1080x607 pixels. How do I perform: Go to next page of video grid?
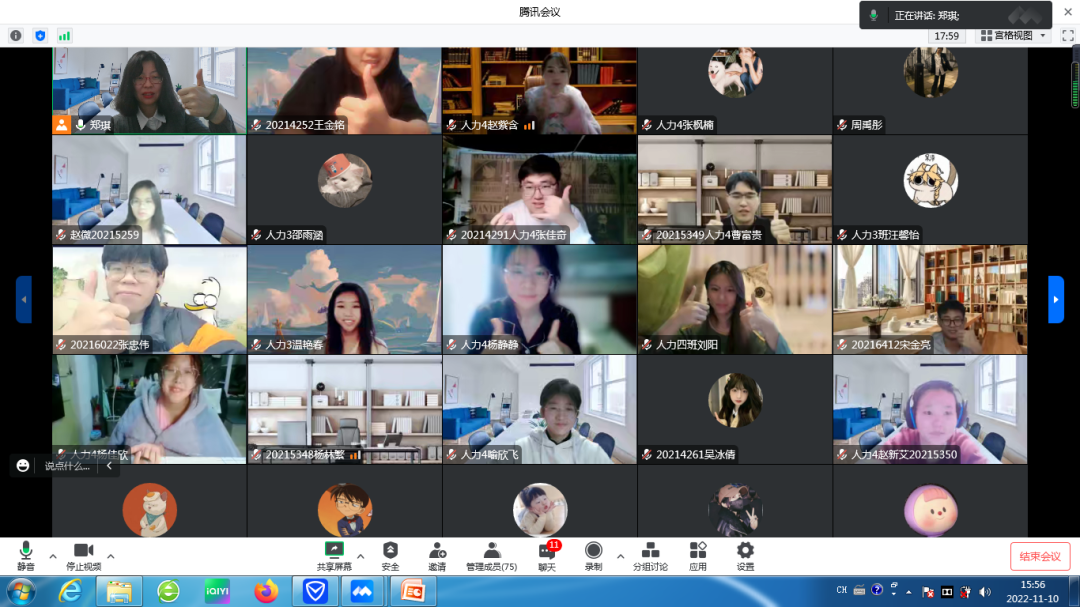coord(1055,299)
